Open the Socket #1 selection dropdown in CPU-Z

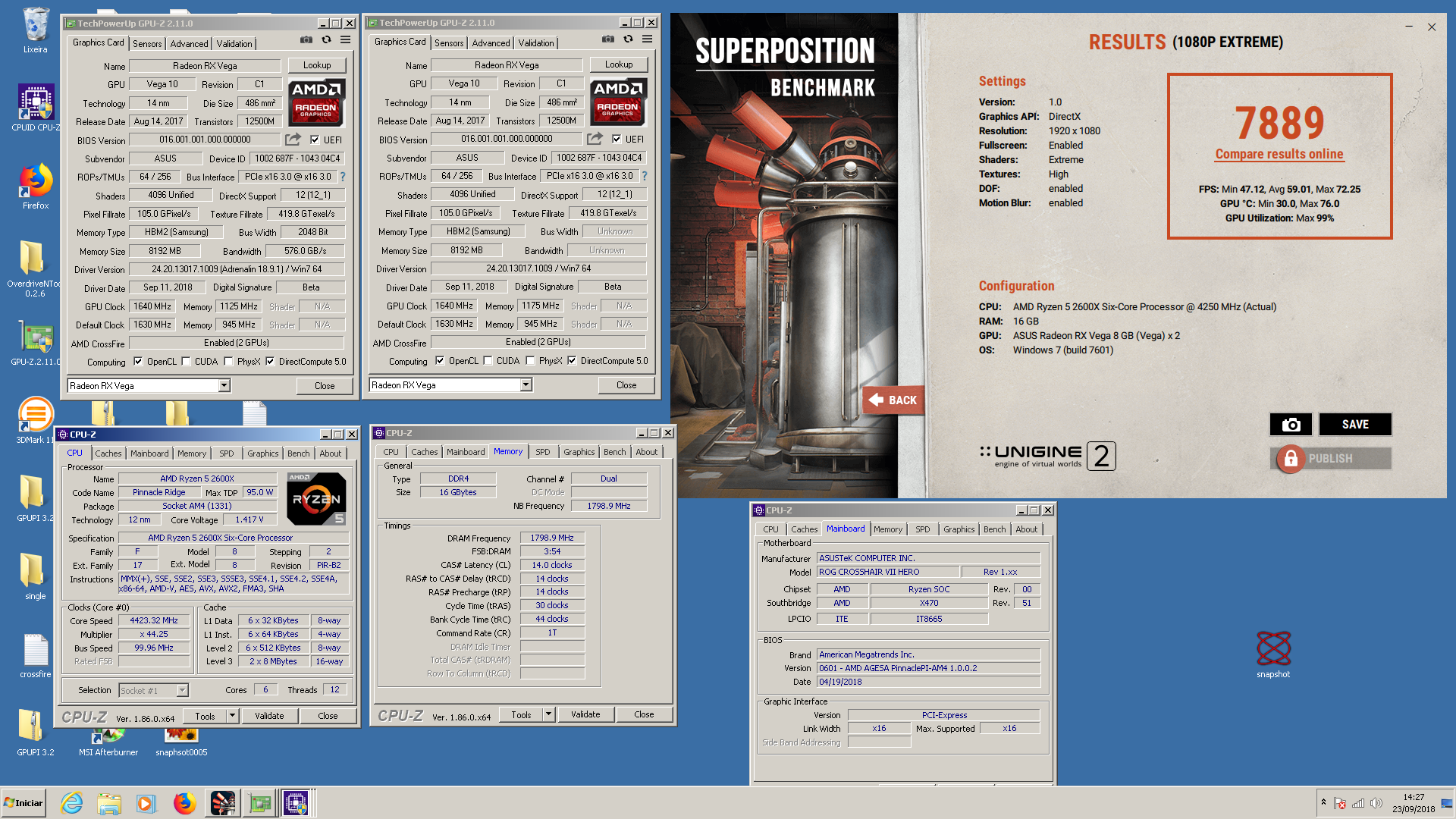point(182,691)
